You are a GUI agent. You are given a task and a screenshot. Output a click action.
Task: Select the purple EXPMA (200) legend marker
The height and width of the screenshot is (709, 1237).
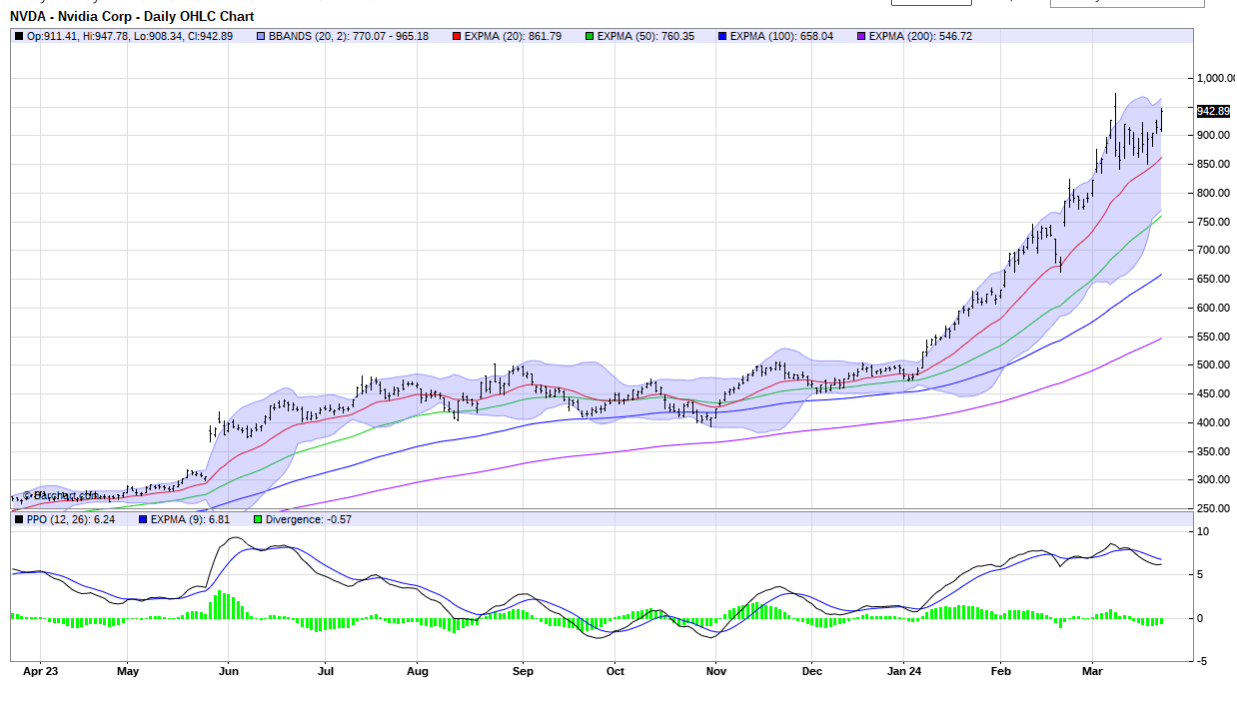(x=861, y=35)
